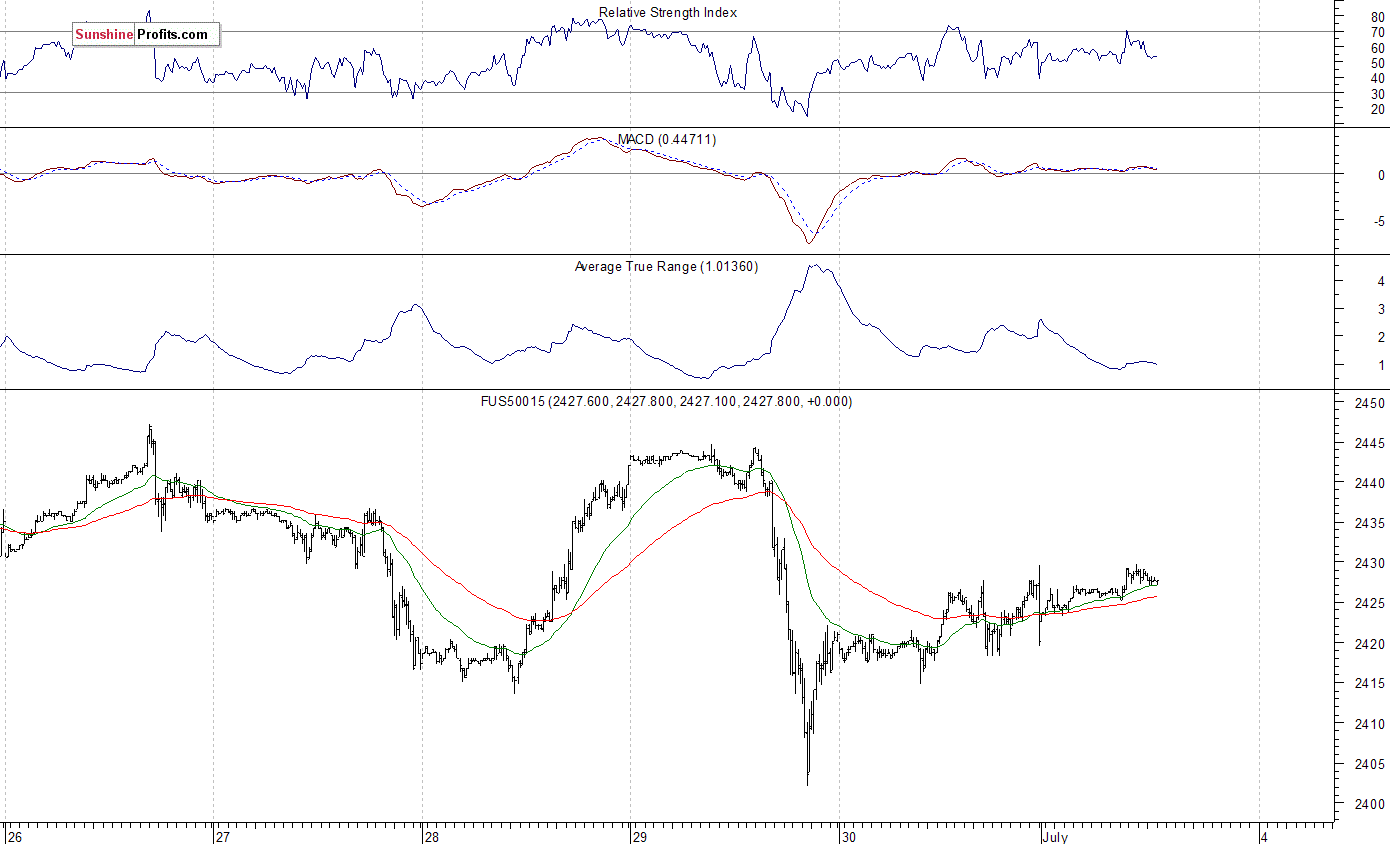This screenshot has height=844, width=1390.
Task: Click the ATR axis value 4
Action: tap(1381, 281)
